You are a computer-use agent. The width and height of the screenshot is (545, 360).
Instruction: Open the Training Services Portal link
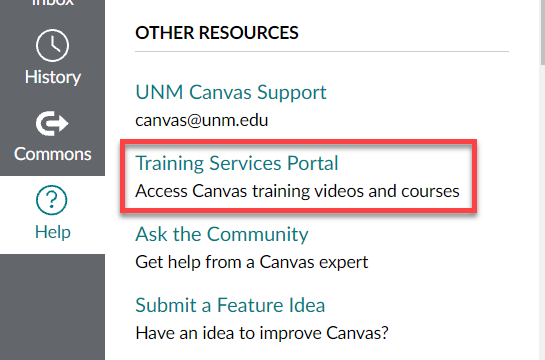pyautogui.click(x=237, y=163)
